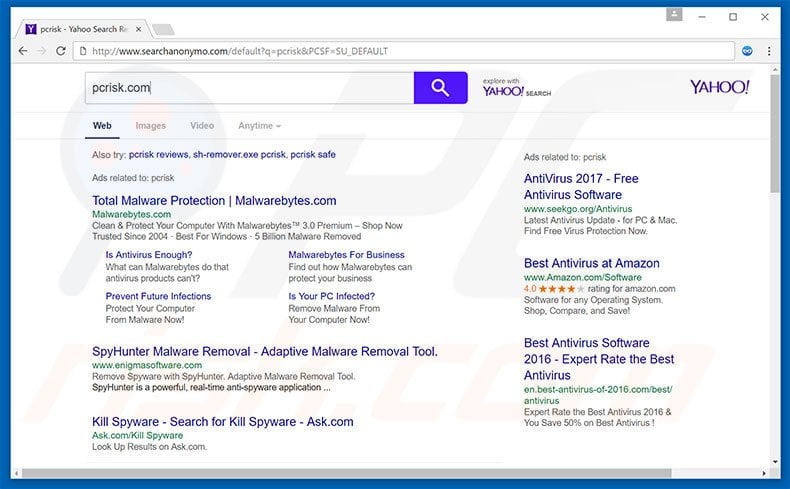Select the pcrisk - Yahoo Search tab
The height and width of the screenshot is (489, 790).
click(84, 29)
